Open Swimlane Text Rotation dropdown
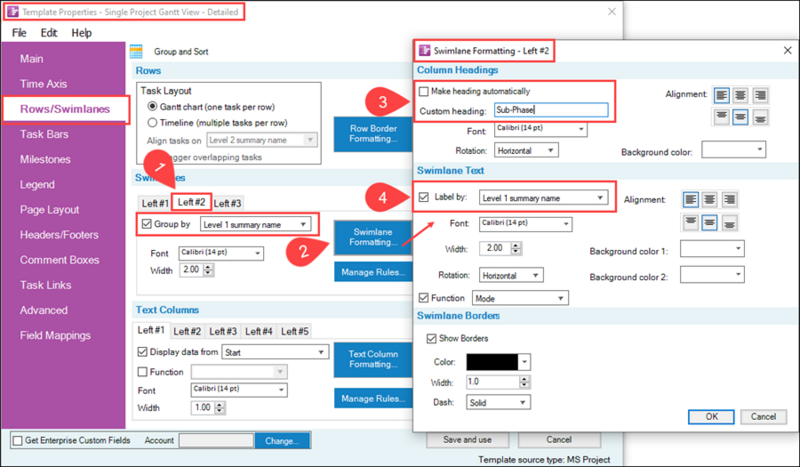This screenshot has height=467, width=800. tap(511, 275)
